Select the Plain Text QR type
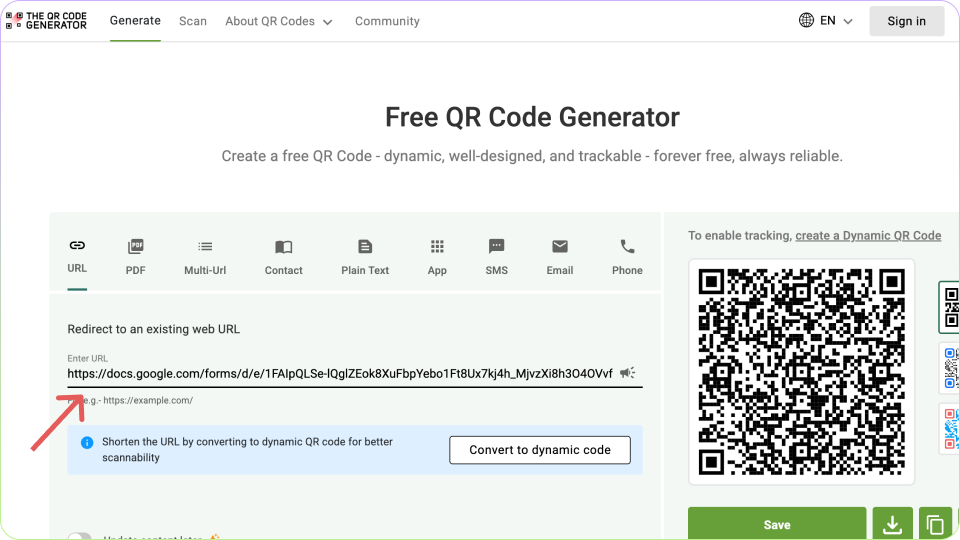 (x=365, y=257)
